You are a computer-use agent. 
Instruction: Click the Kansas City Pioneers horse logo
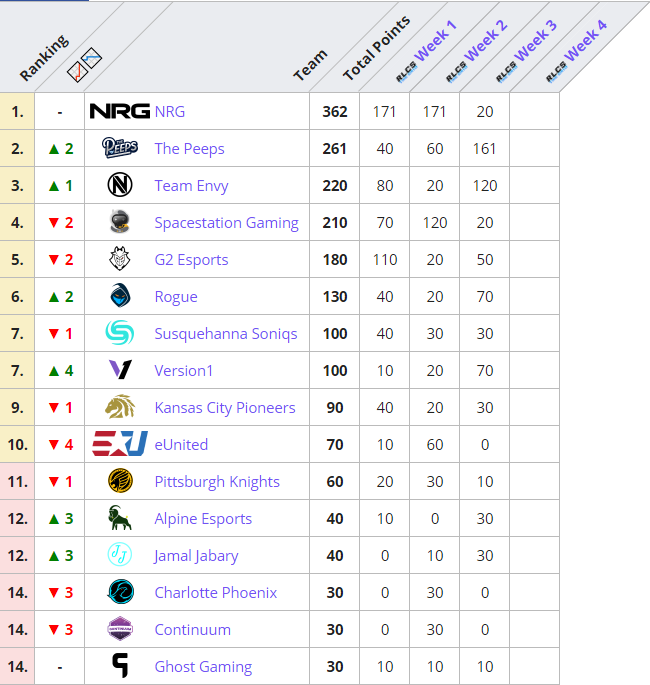click(120, 407)
